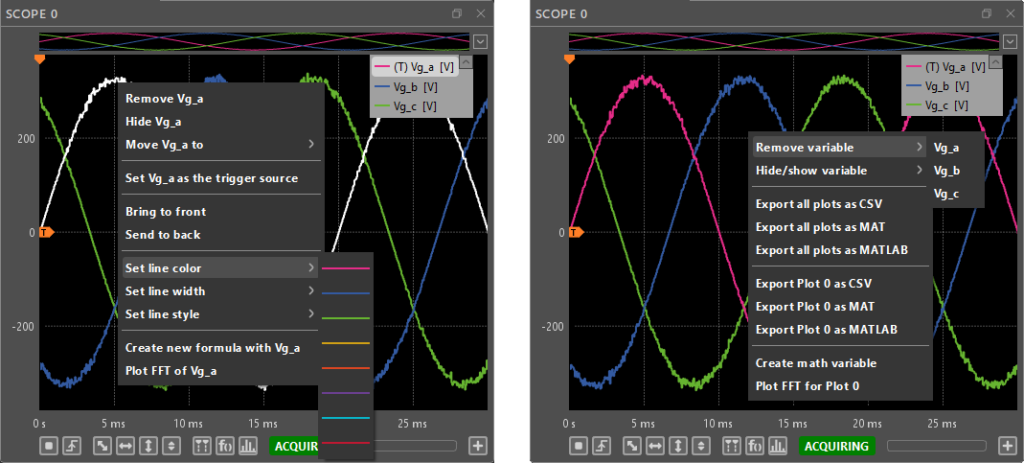Pick the green line color swatch
Screen dimensions: 1024x463
(x=345, y=318)
